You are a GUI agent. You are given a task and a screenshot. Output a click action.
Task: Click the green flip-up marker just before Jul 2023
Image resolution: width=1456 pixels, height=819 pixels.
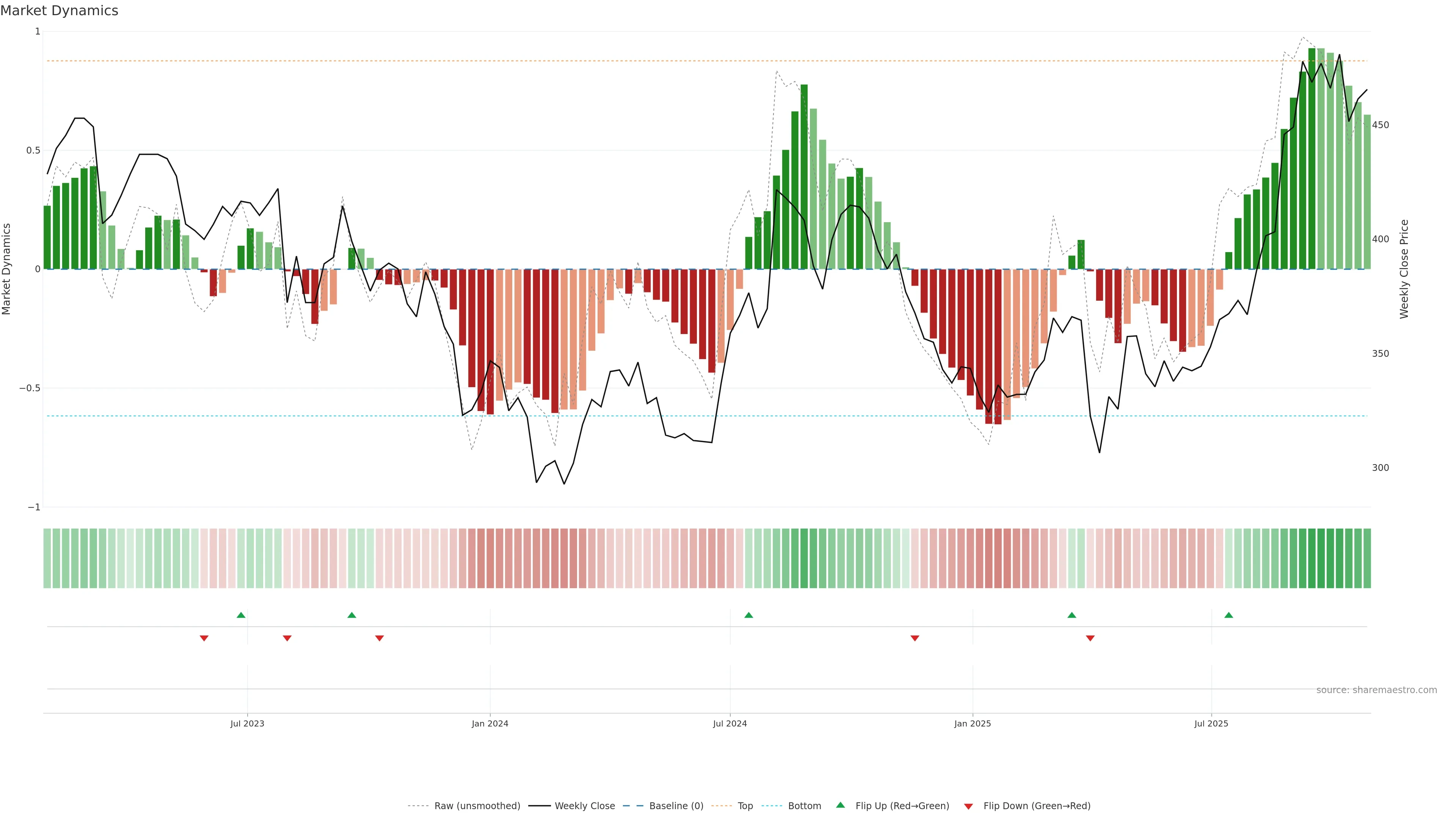(x=241, y=615)
